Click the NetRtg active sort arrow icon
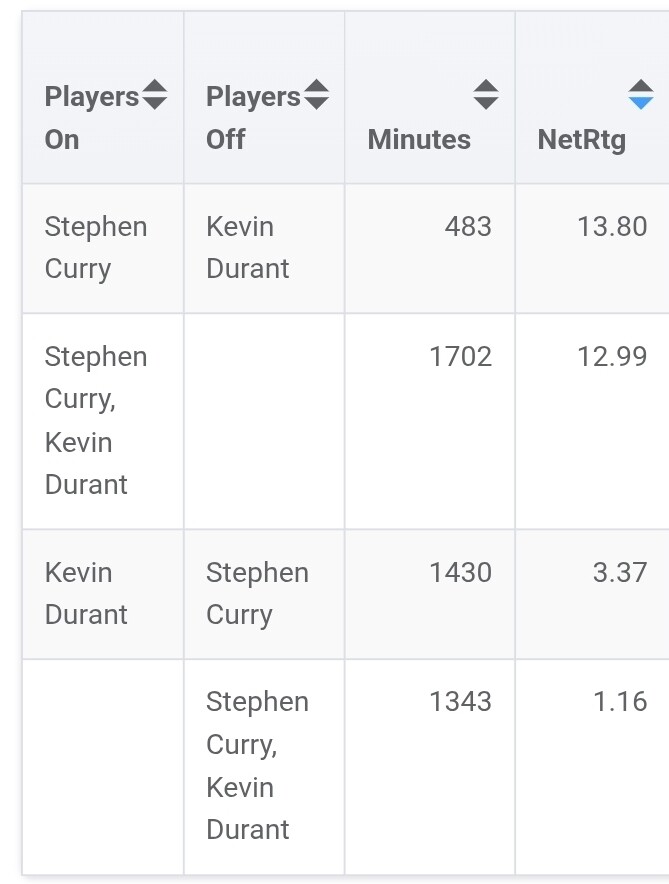 pos(641,95)
